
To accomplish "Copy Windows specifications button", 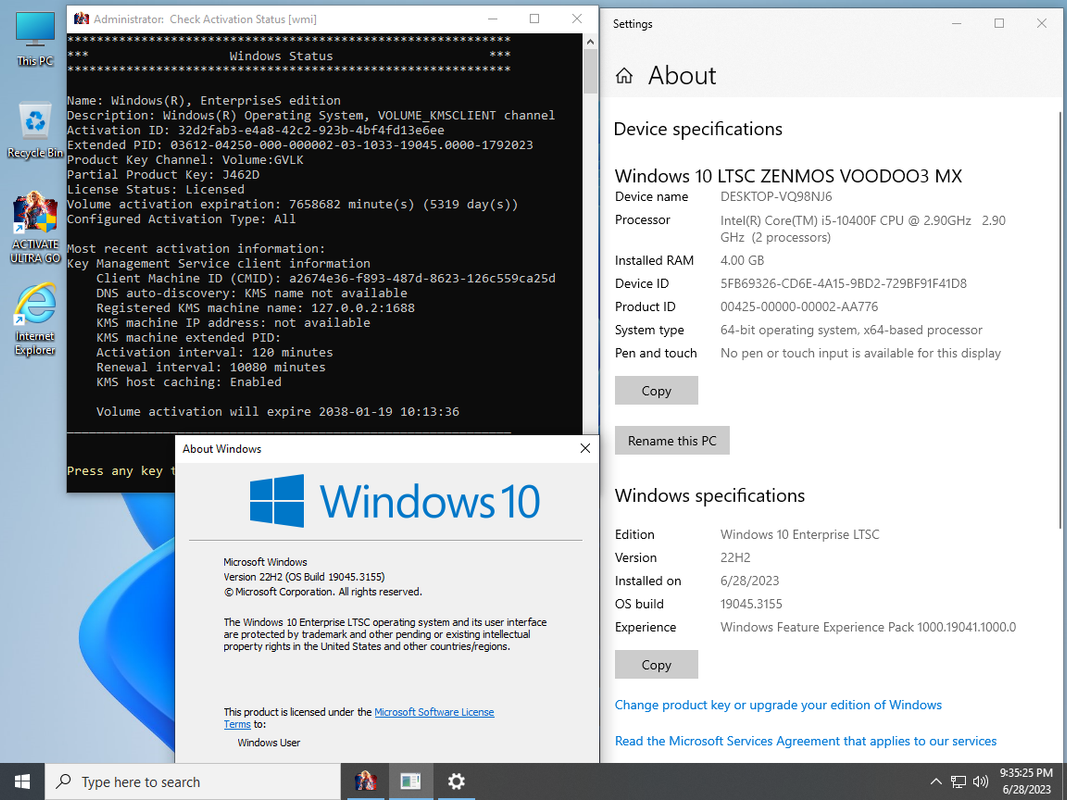I will pyautogui.click(x=656, y=665).
